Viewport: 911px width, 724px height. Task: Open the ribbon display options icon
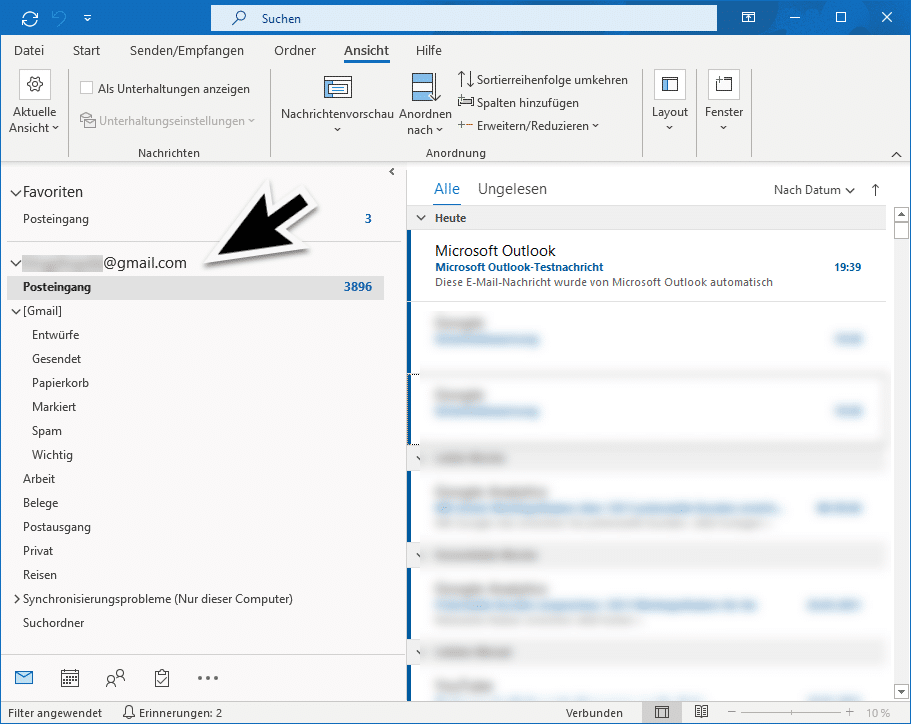pyautogui.click(x=748, y=17)
